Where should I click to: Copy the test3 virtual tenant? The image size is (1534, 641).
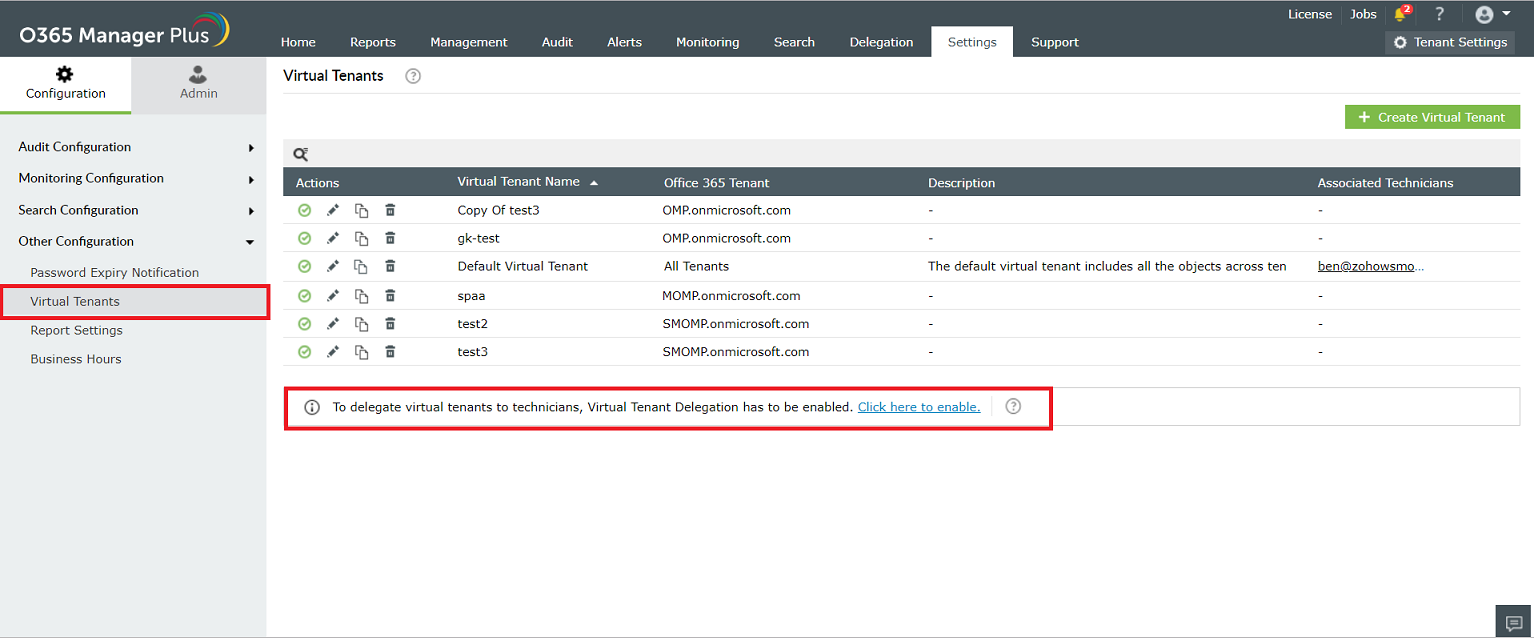362,352
